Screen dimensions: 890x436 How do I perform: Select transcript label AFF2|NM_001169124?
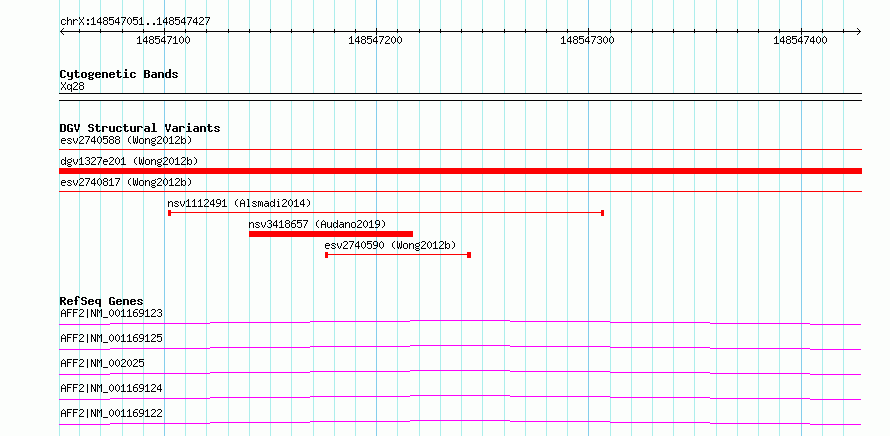tap(111, 388)
